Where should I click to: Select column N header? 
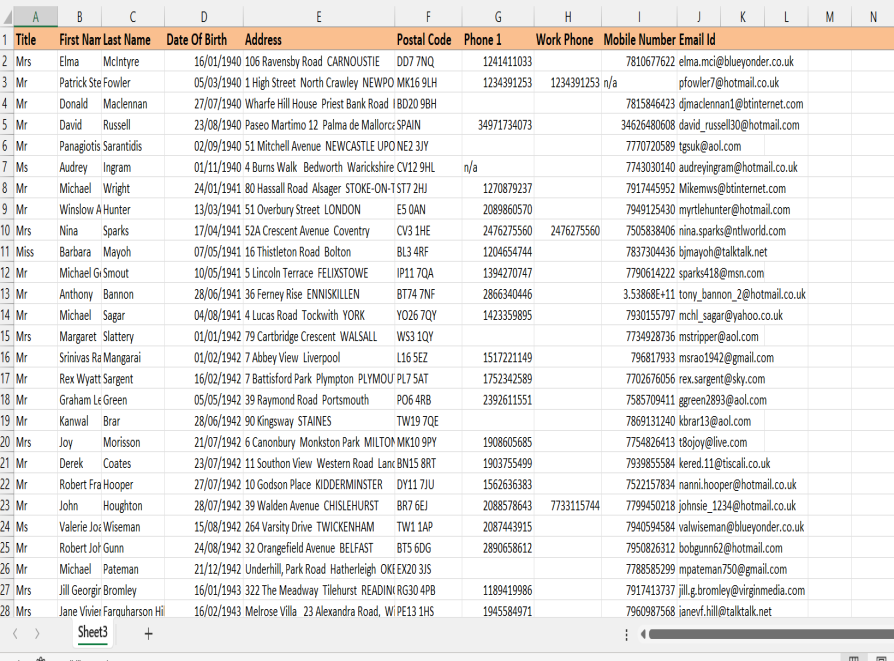[x=873, y=17]
